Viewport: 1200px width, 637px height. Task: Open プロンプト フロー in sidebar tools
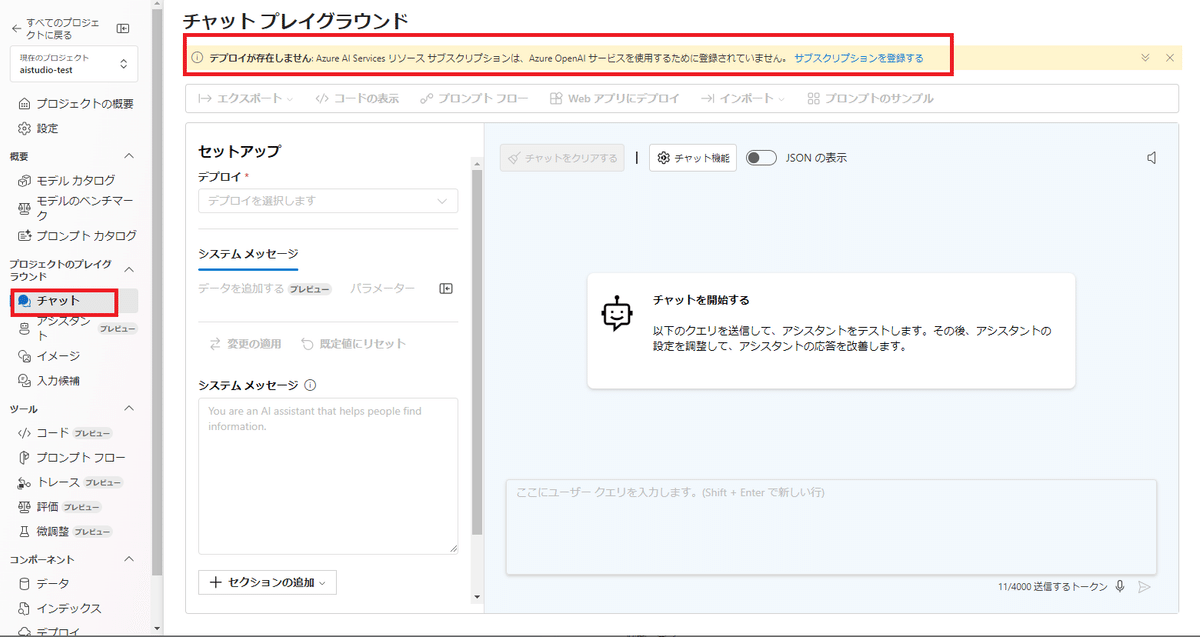pyautogui.click(x=73, y=458)
